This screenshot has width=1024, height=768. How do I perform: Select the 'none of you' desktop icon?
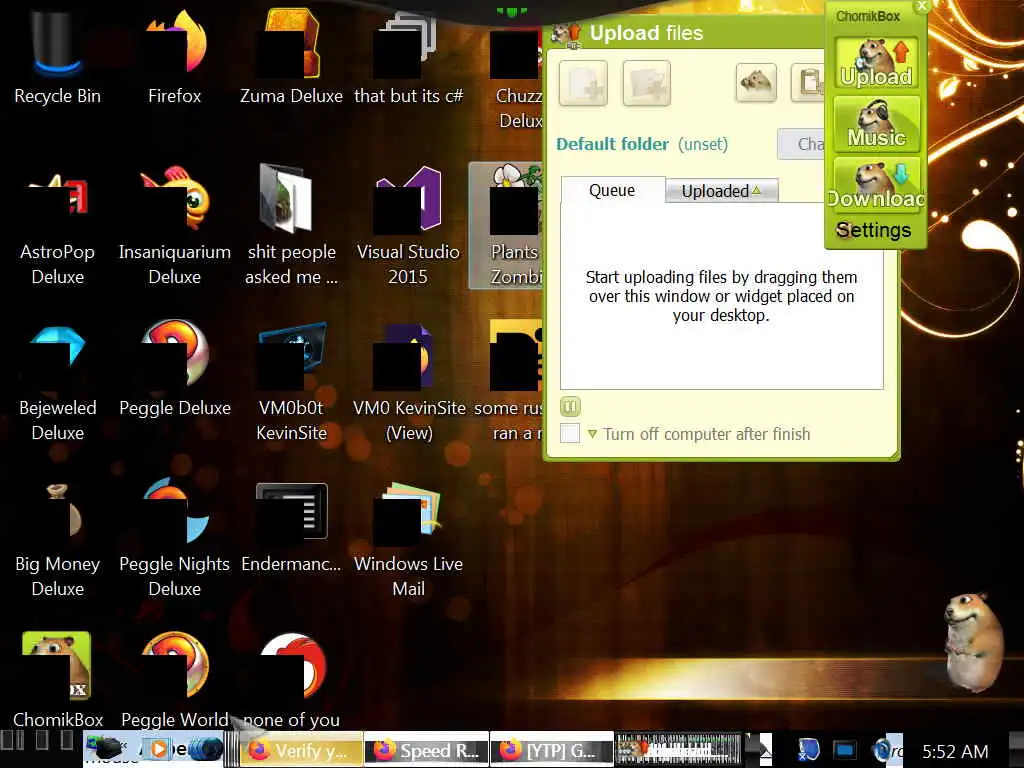coord(291,679)
